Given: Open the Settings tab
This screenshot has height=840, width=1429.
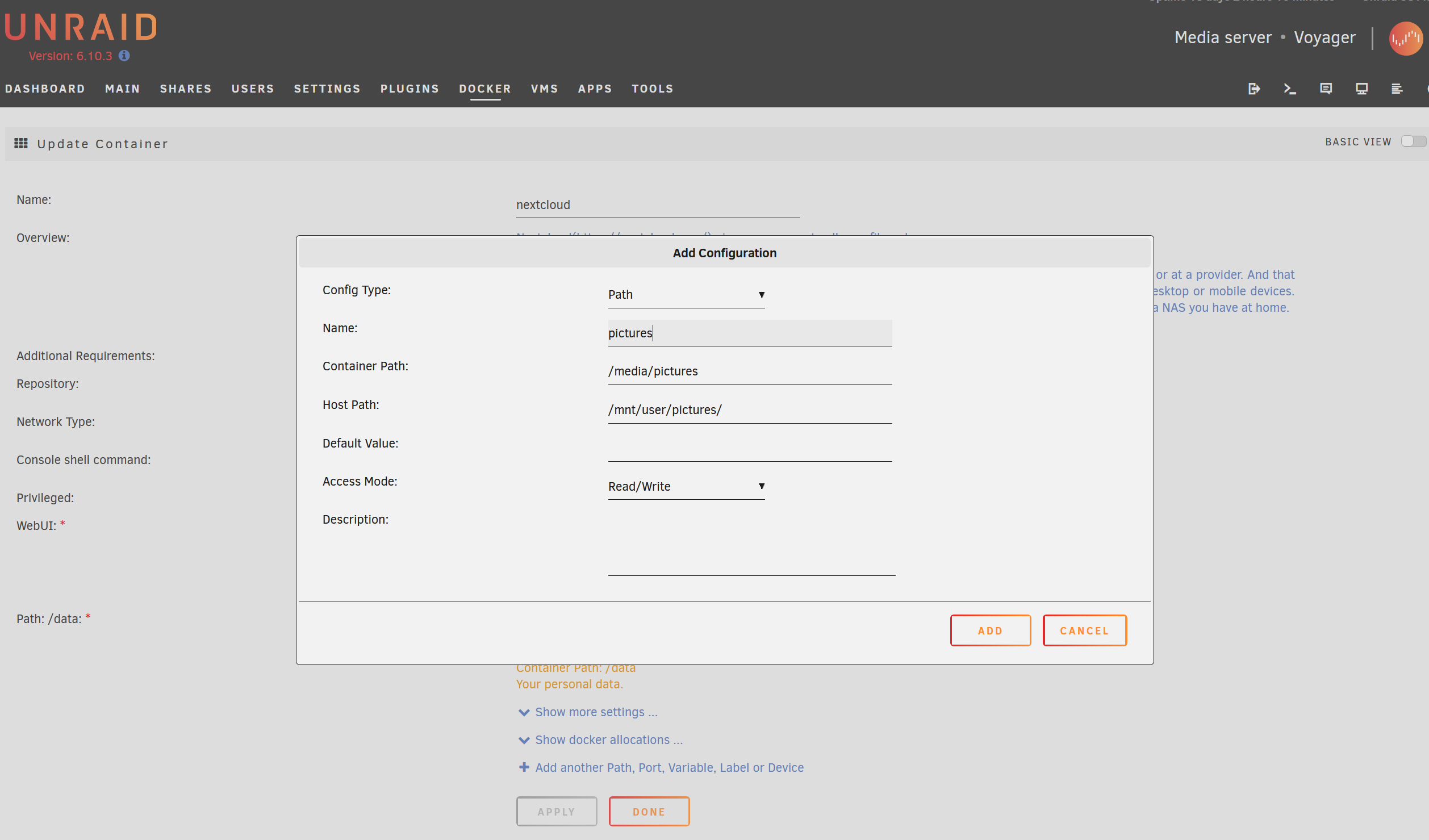Looking at the screenshot, I should (x=327, y=89).
